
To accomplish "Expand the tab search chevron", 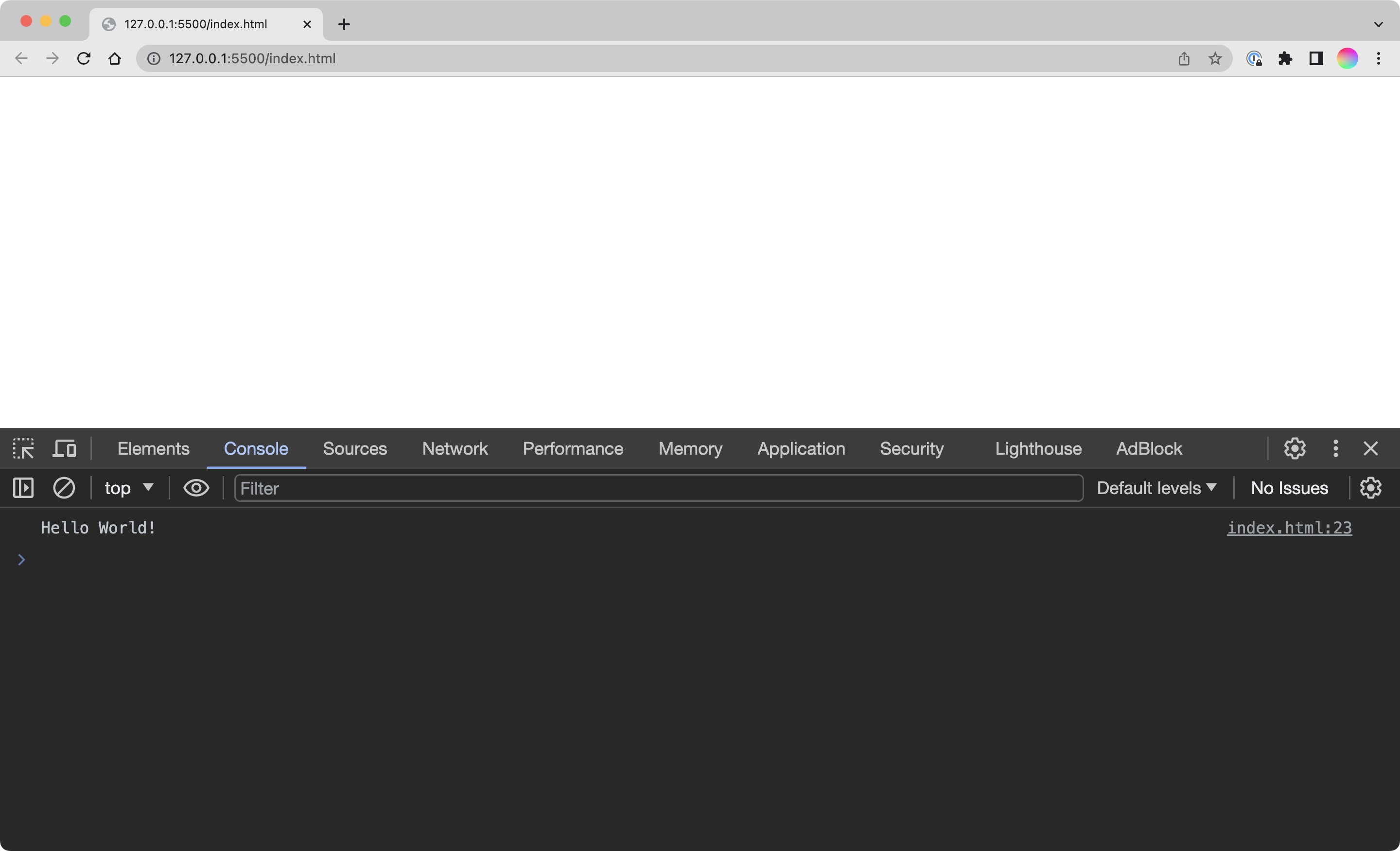I will click(x=1378, y=24).
